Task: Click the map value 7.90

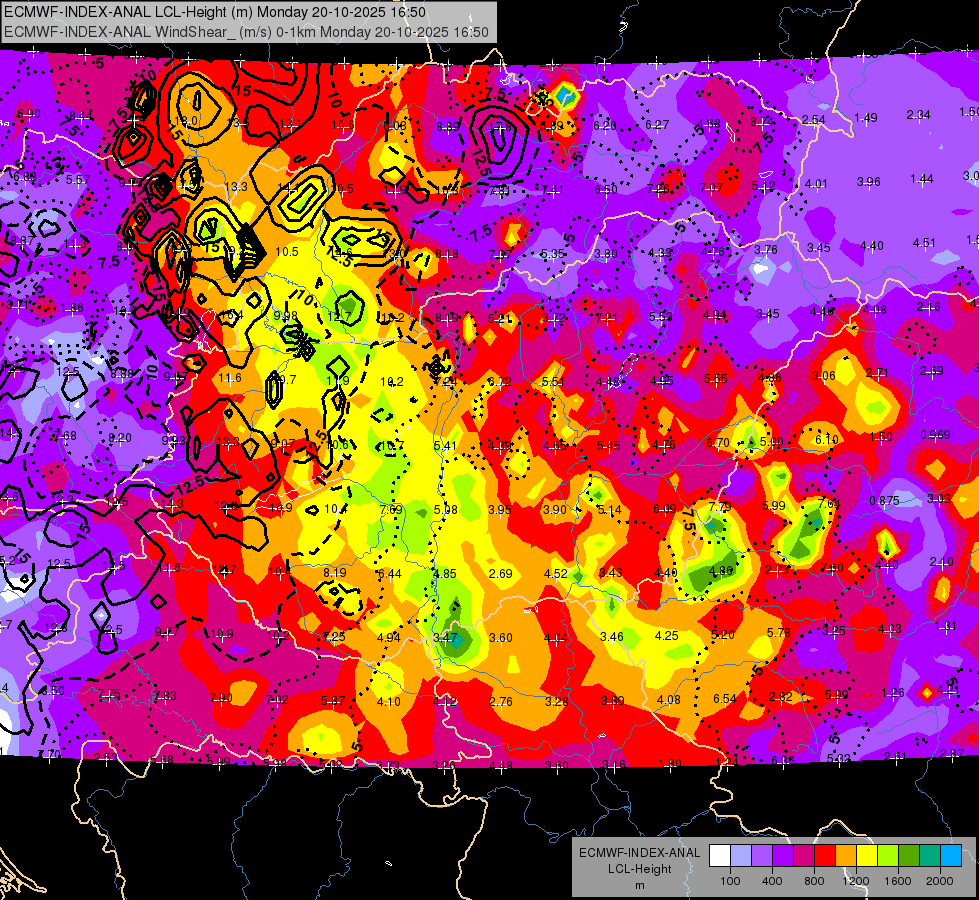Action: 220,698
